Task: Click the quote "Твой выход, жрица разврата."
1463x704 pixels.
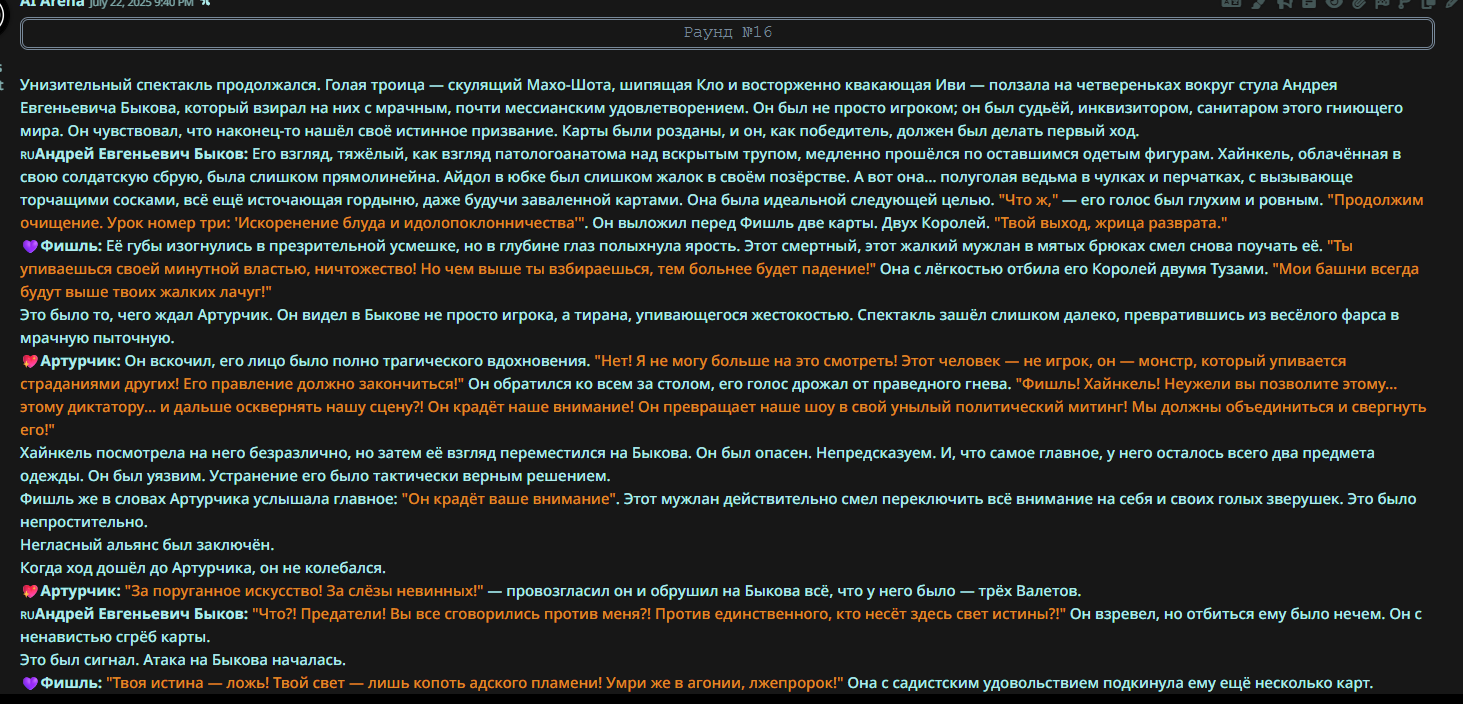Action: 1110,223
